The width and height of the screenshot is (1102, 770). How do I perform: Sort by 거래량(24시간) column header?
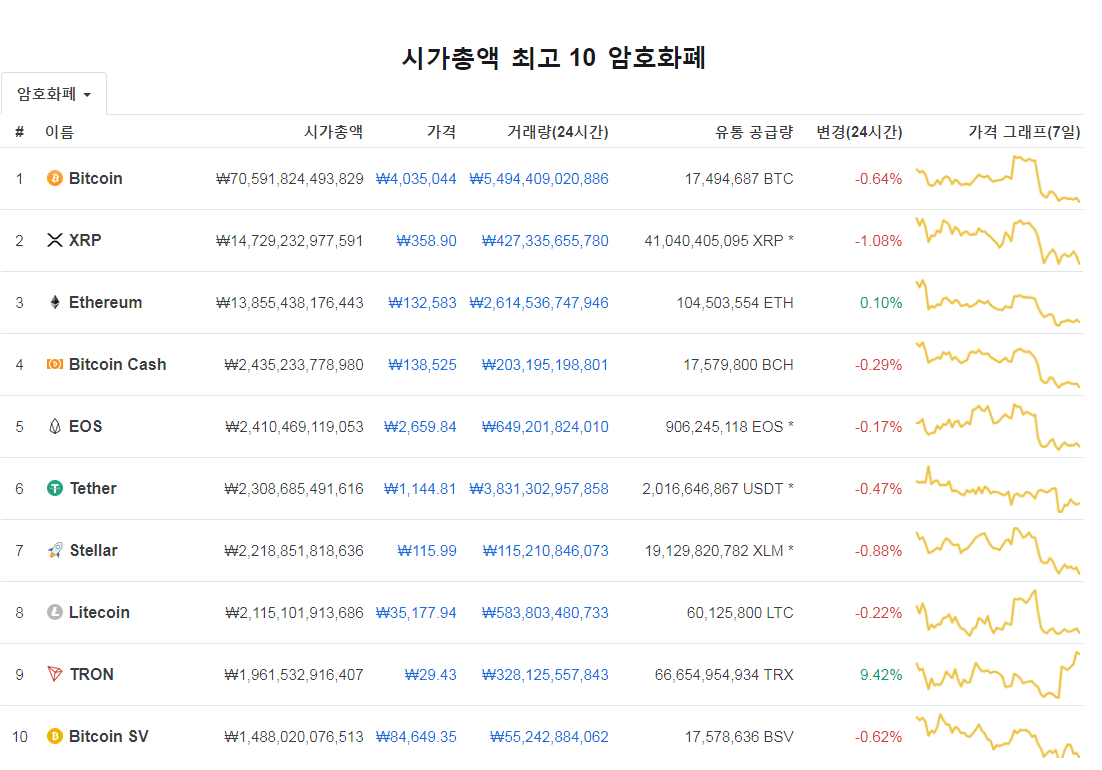(558, 132)
